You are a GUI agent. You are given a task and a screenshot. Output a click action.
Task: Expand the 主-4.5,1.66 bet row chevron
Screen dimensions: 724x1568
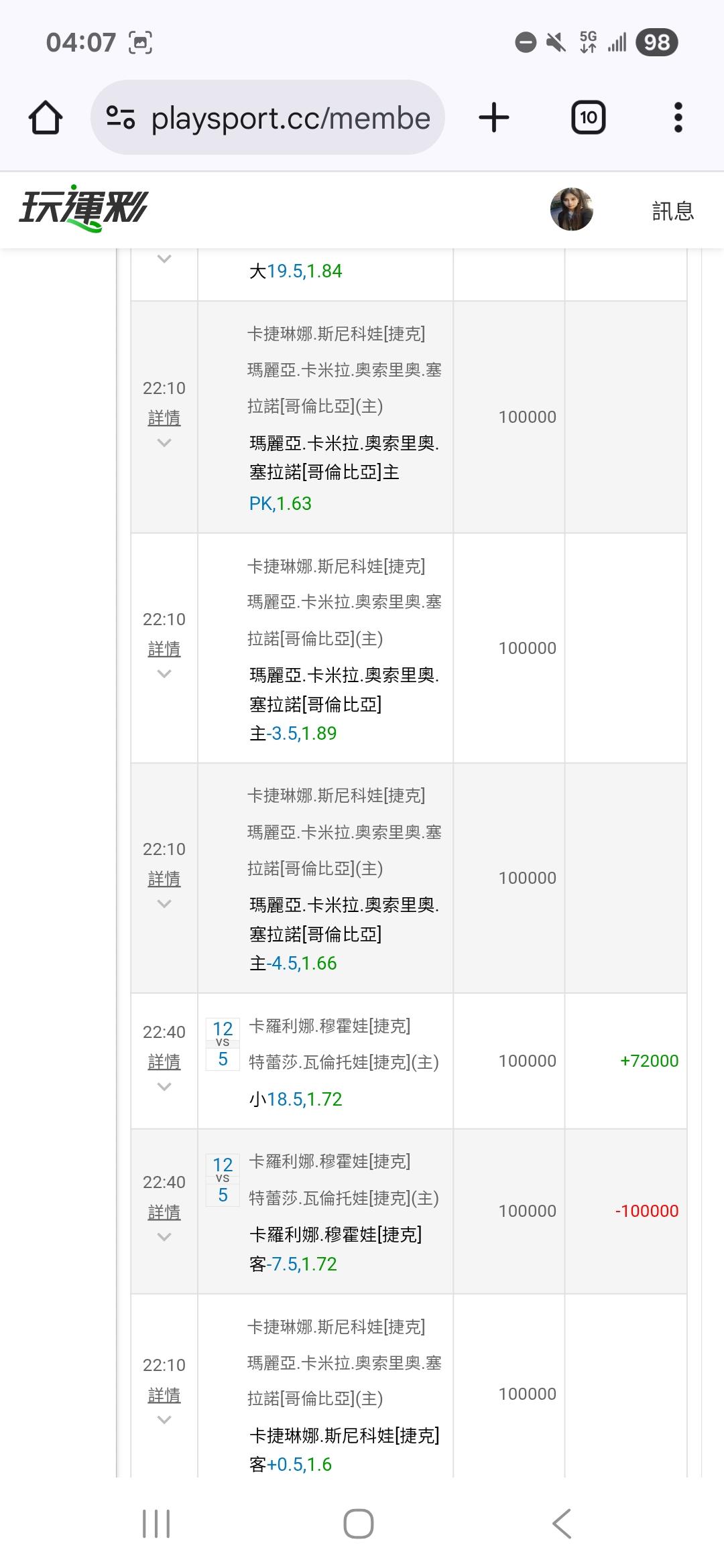(164, 904)
